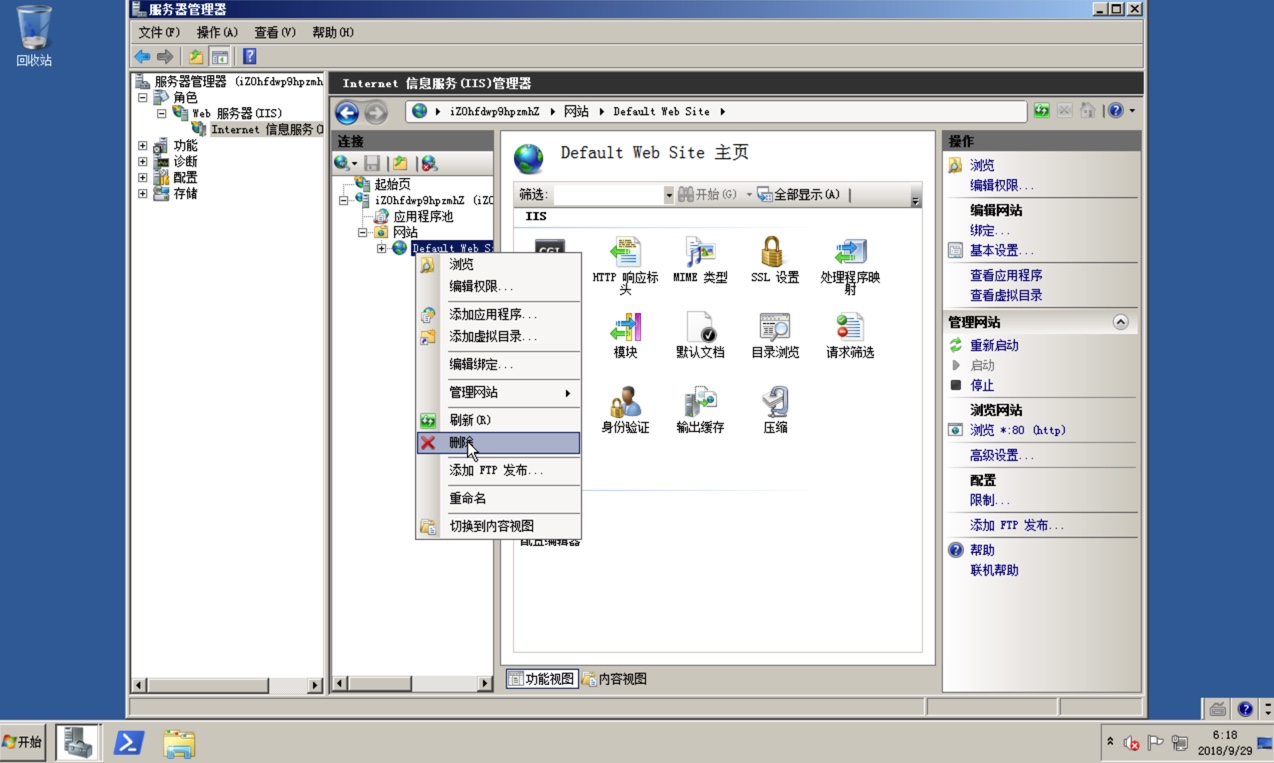1274x763 pixels.
Task: Click the save icon in Connections toolbar
Action: [x=372, y=163]
